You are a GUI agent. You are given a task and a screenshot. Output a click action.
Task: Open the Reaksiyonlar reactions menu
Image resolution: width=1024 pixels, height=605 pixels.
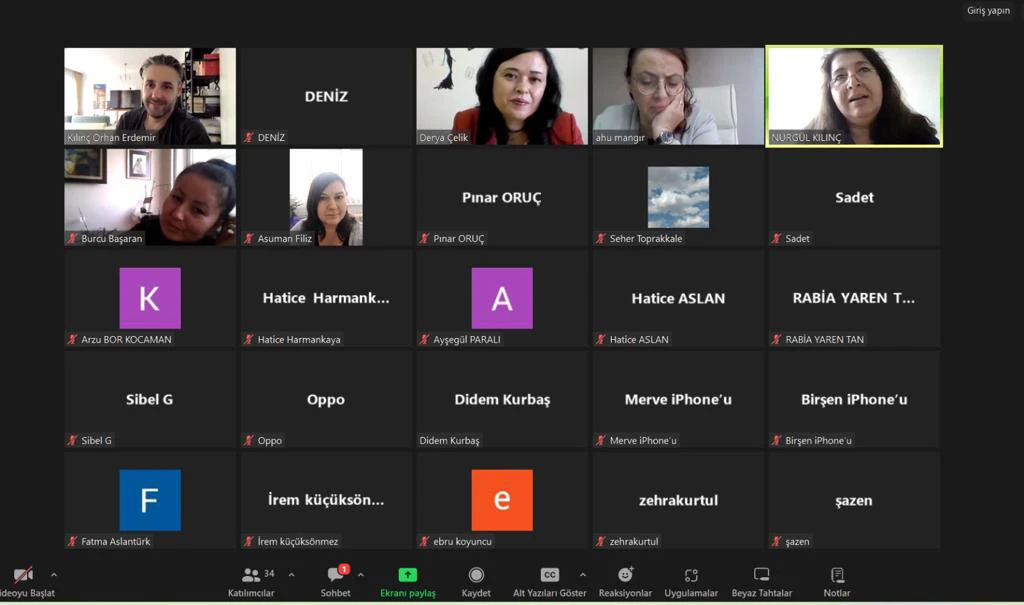(626, 575)
